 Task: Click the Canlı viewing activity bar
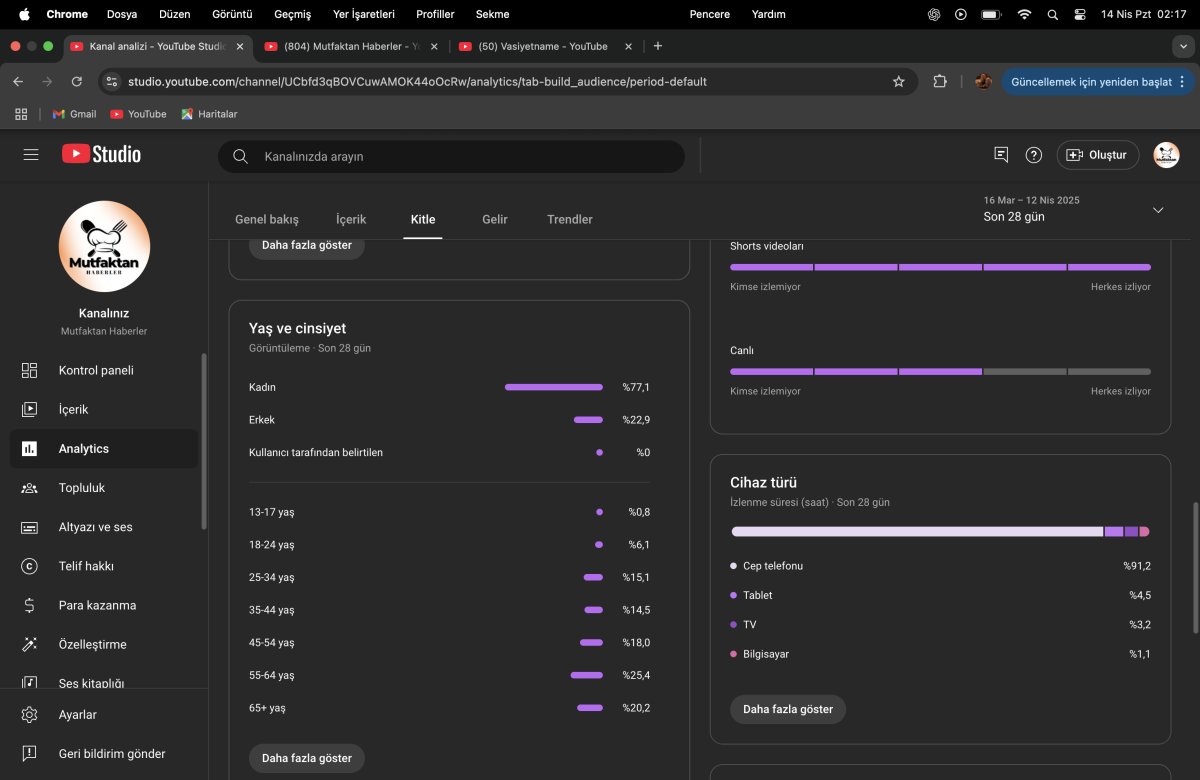[940, 371]
